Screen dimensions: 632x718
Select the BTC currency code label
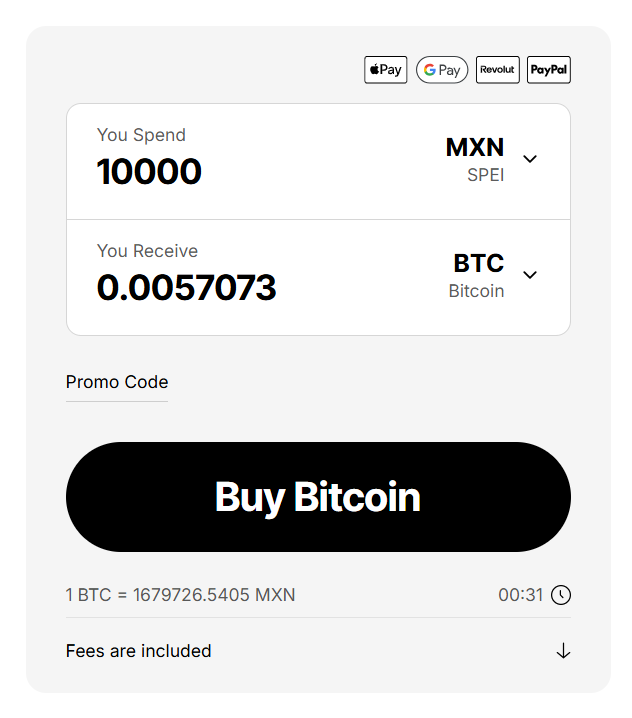coord(479,264)
